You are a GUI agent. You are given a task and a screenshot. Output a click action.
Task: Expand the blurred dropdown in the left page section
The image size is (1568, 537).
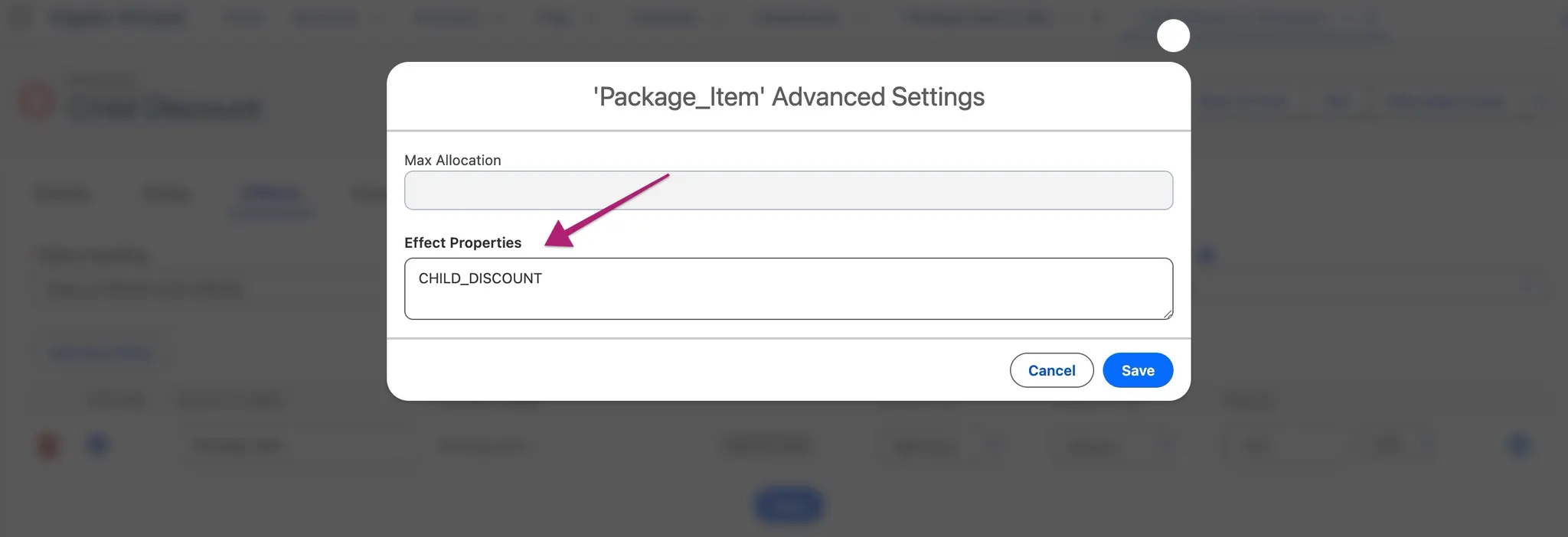coord(207,289)
